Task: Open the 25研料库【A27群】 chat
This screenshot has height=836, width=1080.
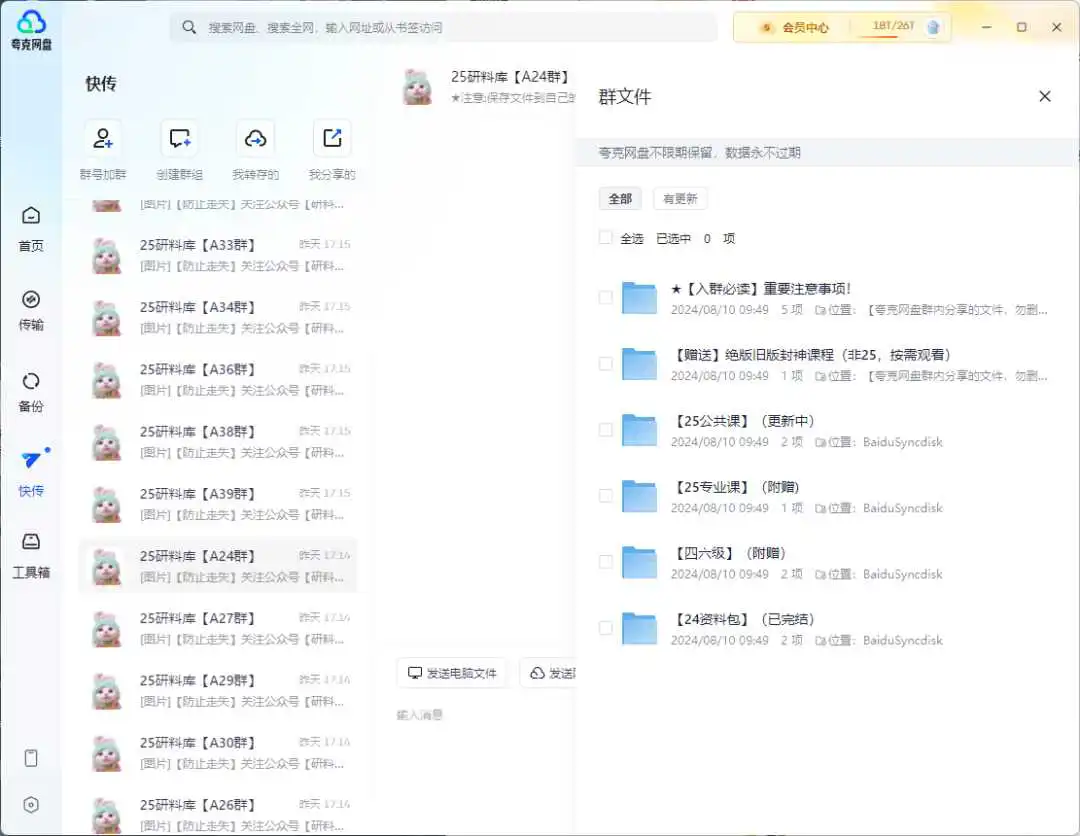Action: 218,629
